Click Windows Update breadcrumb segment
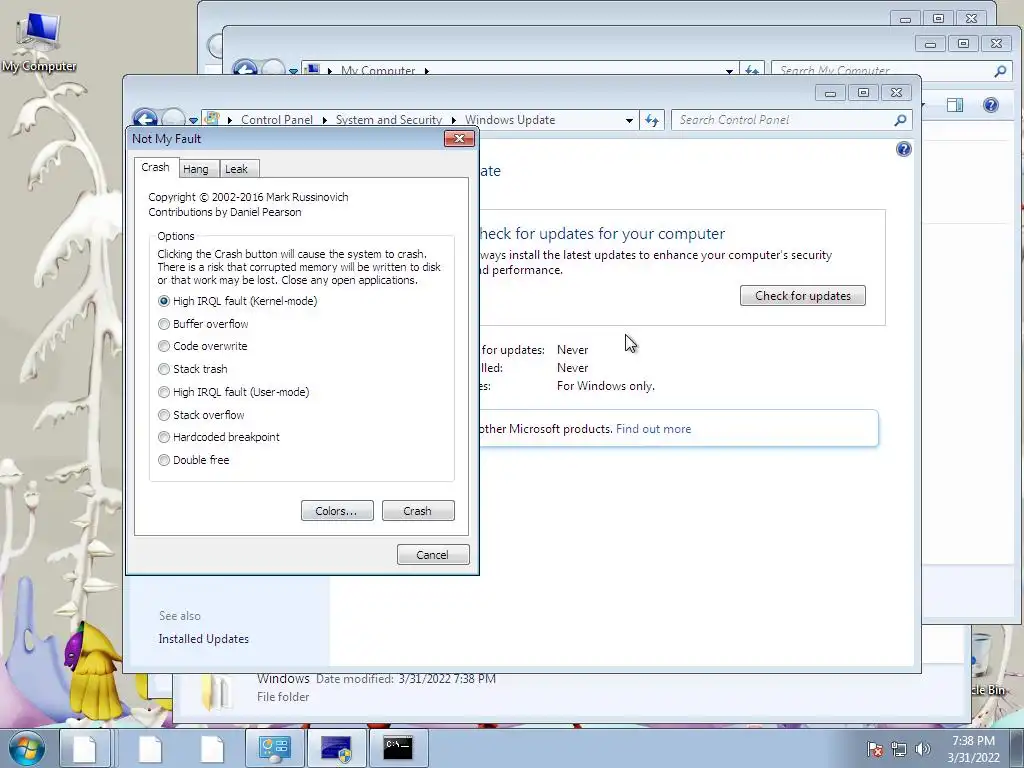This screenshot has width=1024, height=768. click(510, 120)
